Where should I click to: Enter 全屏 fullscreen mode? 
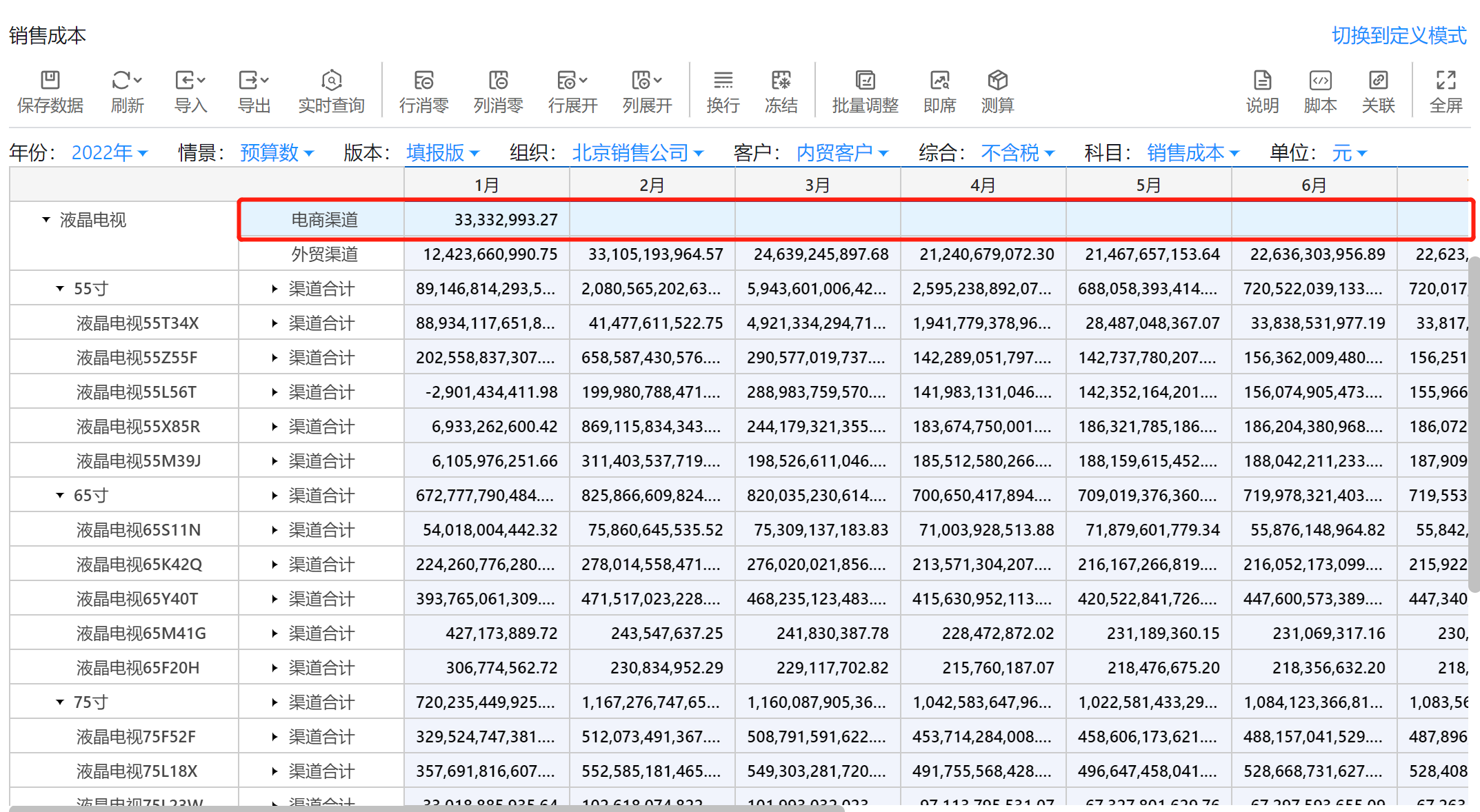[1446, 81]
